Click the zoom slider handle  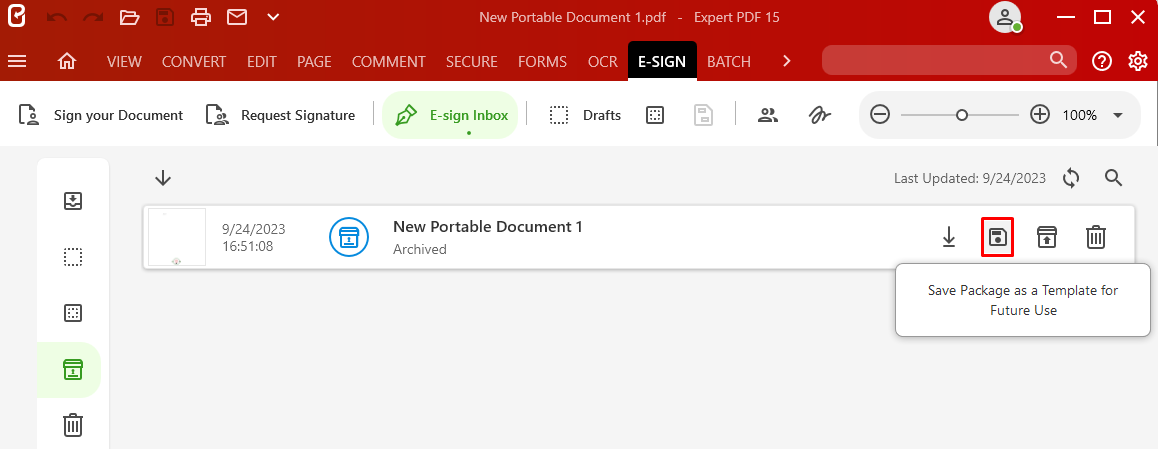(x=962, y=115)
